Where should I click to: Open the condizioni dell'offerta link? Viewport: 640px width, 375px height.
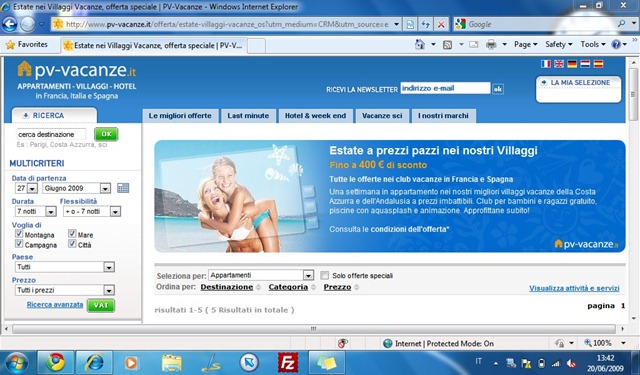click(x=409, y=229)
